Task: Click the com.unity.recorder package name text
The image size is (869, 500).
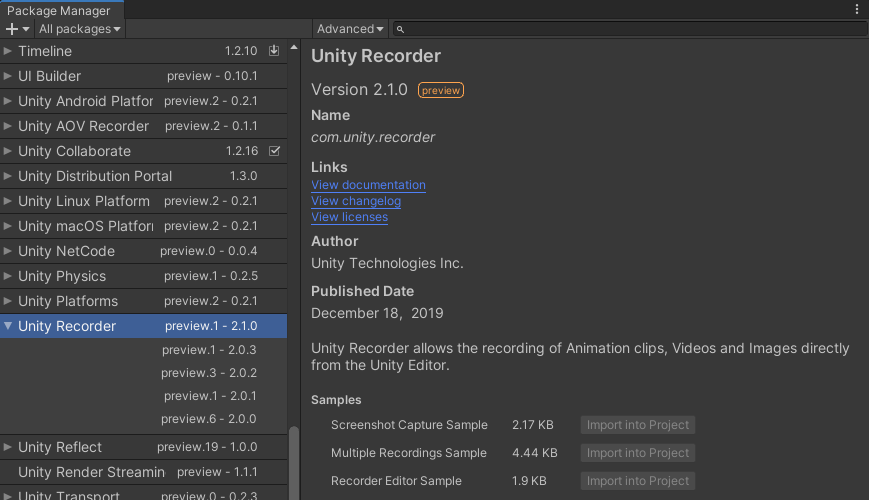Action: pos(373,137)
